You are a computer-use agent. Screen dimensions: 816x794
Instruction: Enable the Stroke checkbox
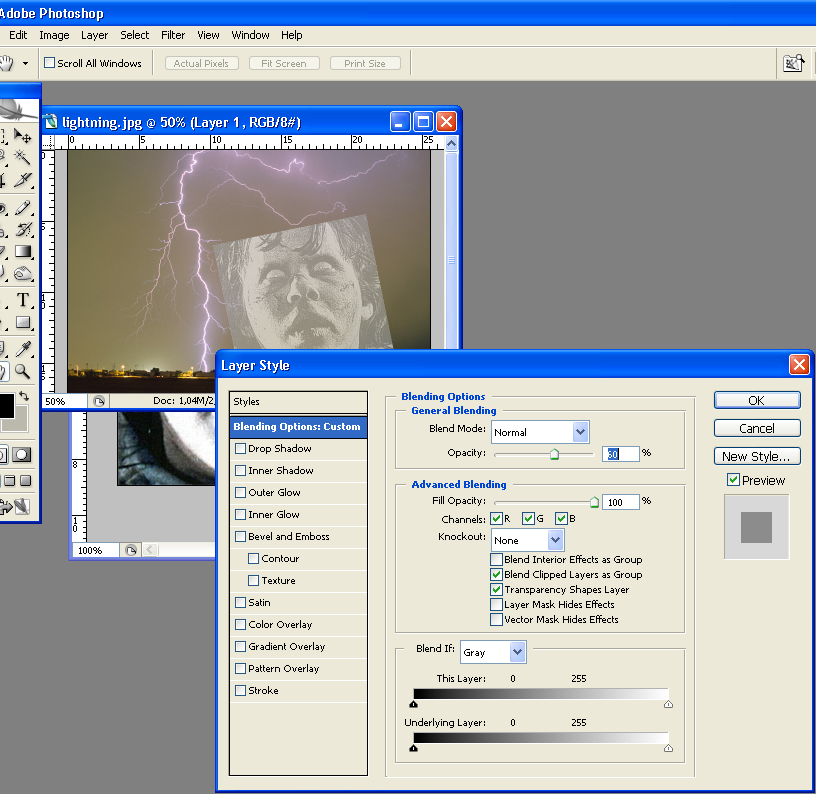(x=240, y=690)
